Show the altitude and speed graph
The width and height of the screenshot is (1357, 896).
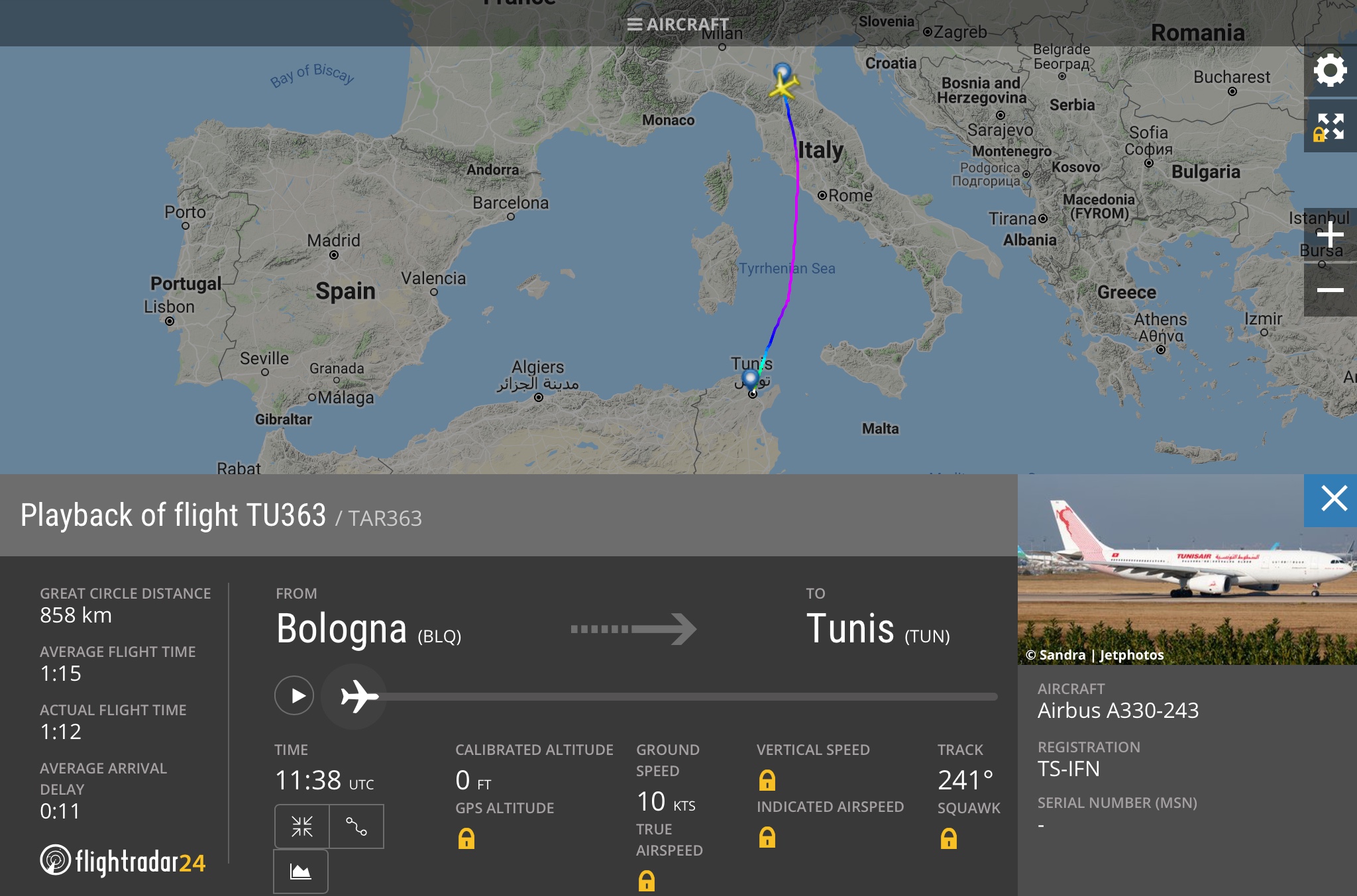pyautogui.click(x=301, y=871)
